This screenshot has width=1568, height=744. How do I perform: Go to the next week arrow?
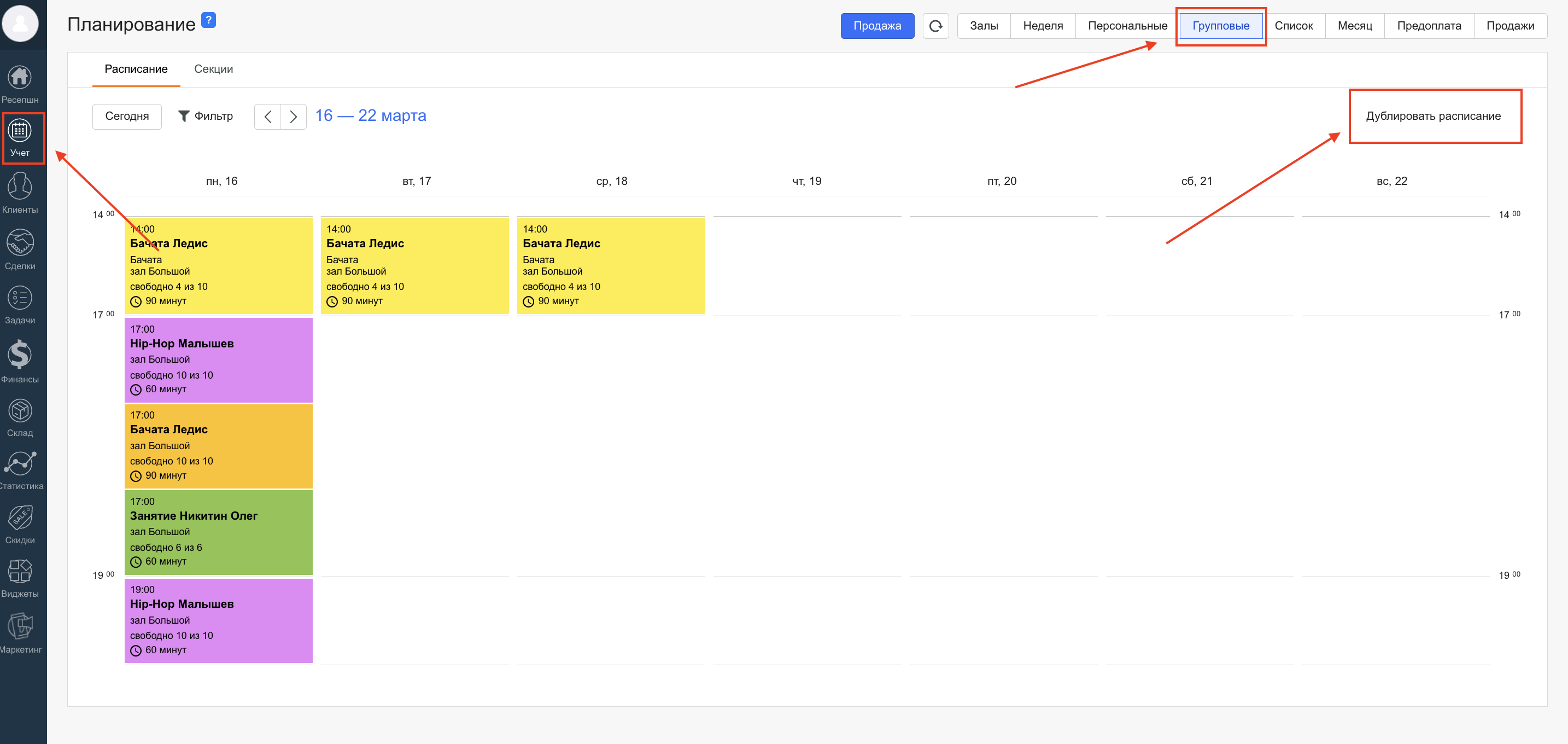pyautogui.click(x=294, y=117)
